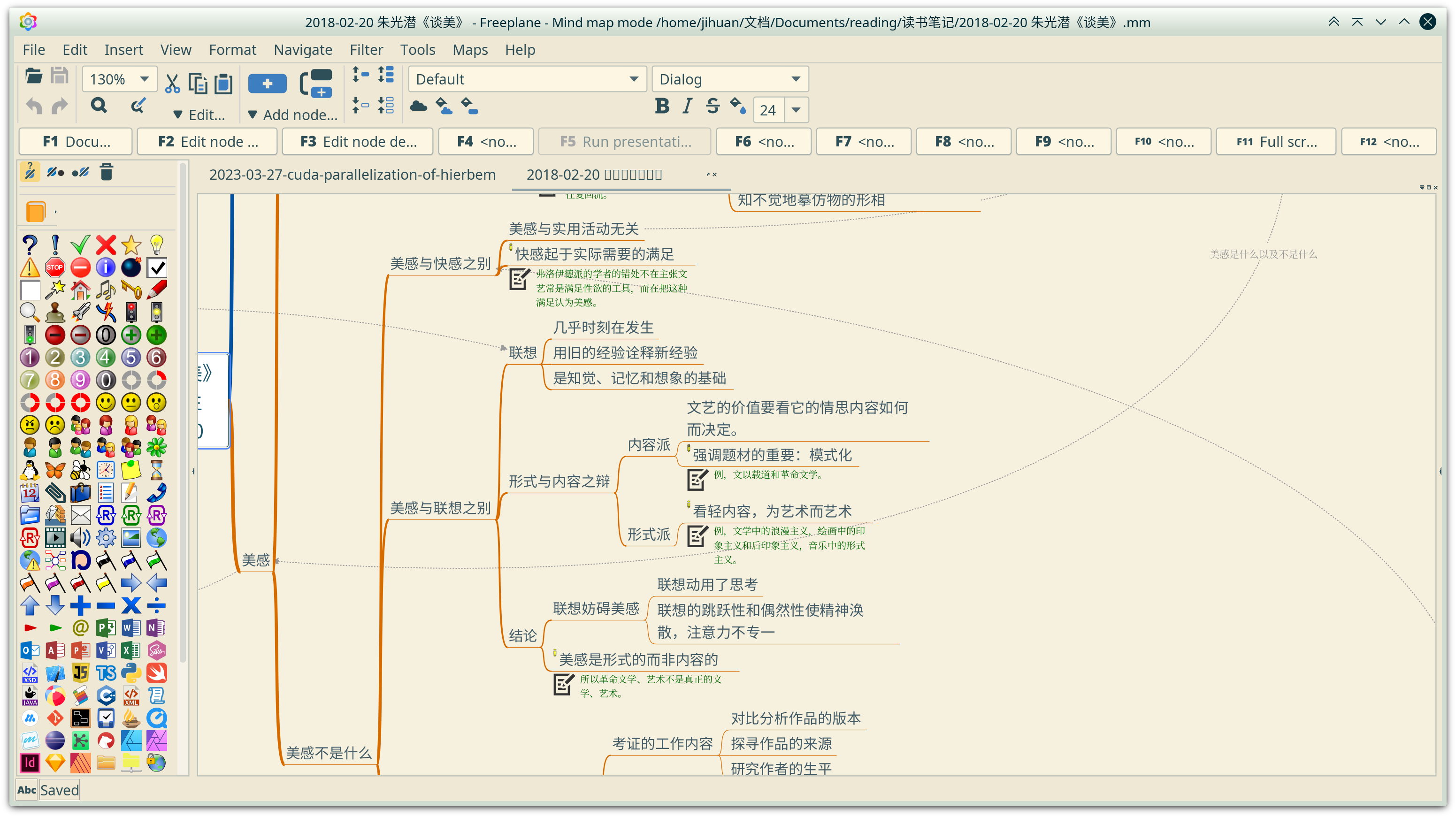1456x817 pixels.
Task: Click F3 Edit node de... button
Action: click(x=358, y=141)
